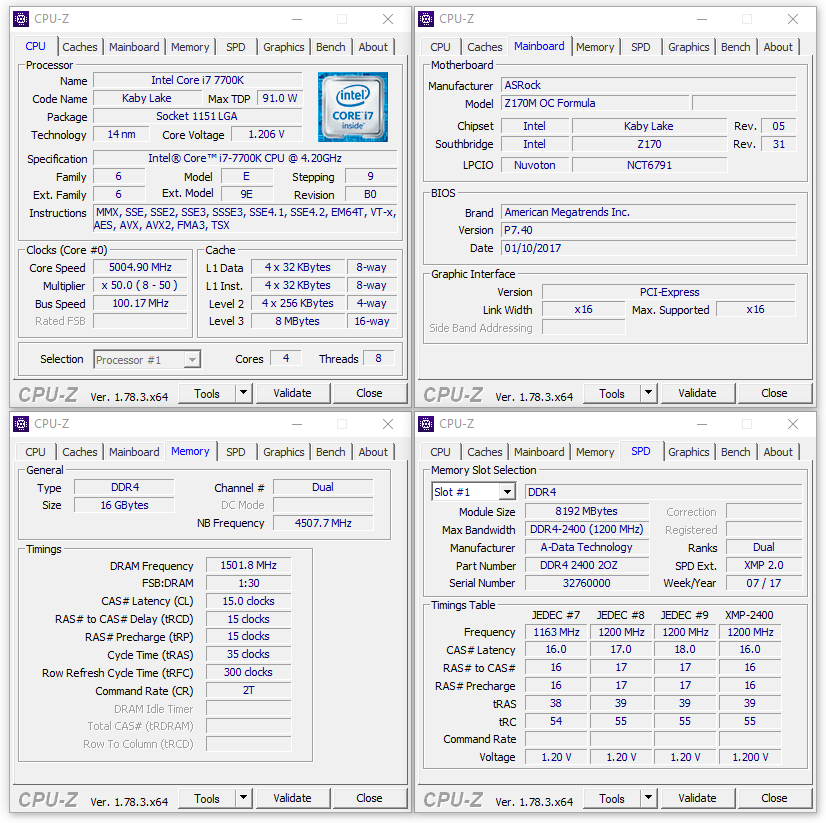Open the Mainboard tab in the Memory window
The width and height of the screenshot is (826, 823).
pos(134,452)
